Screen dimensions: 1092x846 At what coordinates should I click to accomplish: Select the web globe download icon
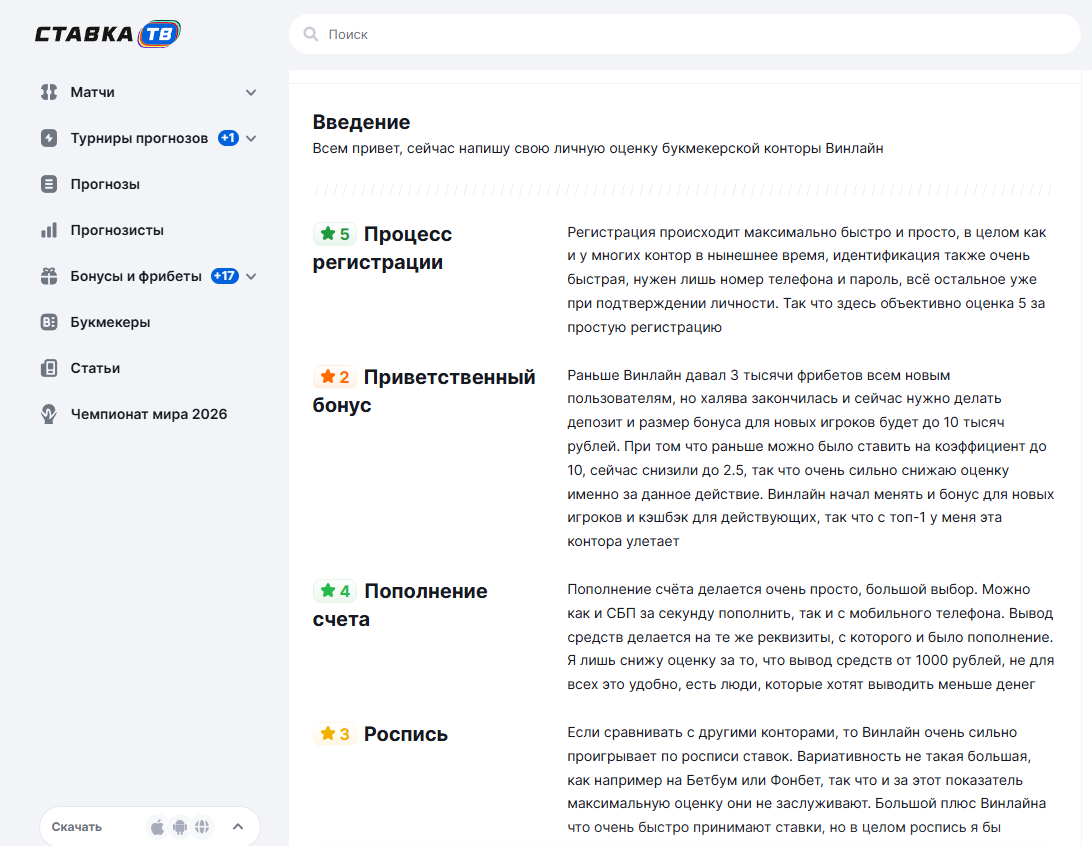click(x=202, y=827)
